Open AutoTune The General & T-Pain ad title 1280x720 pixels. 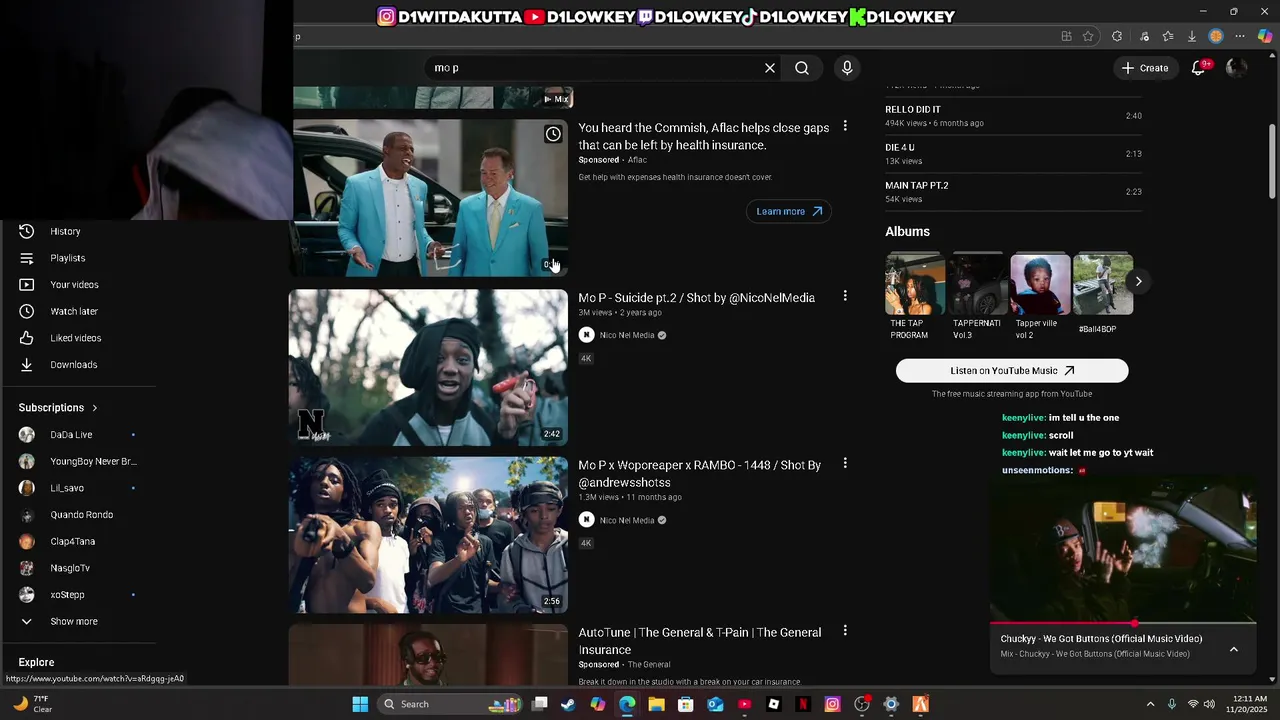pyautogui.click(x=699, y=641)
